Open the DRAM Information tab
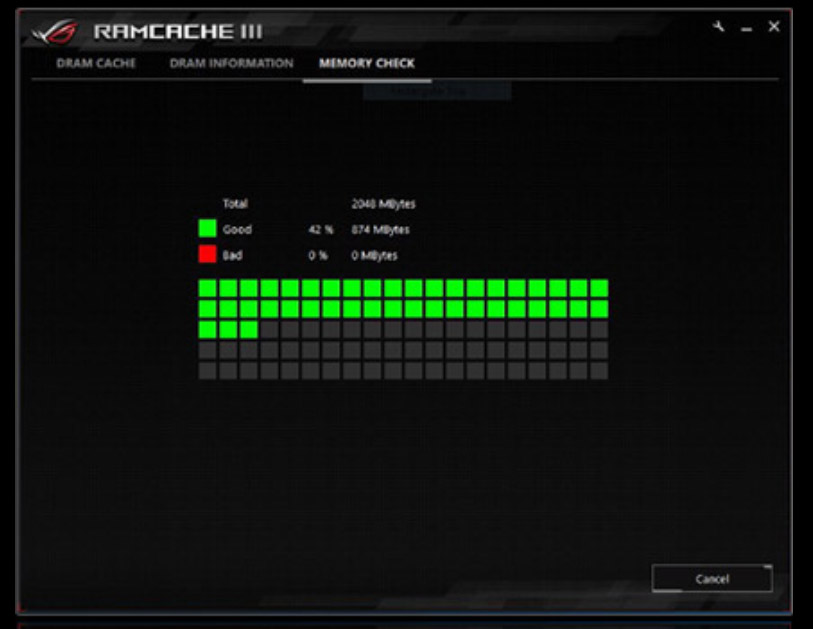This screenshot has height=629, width=813. point(231,63)
